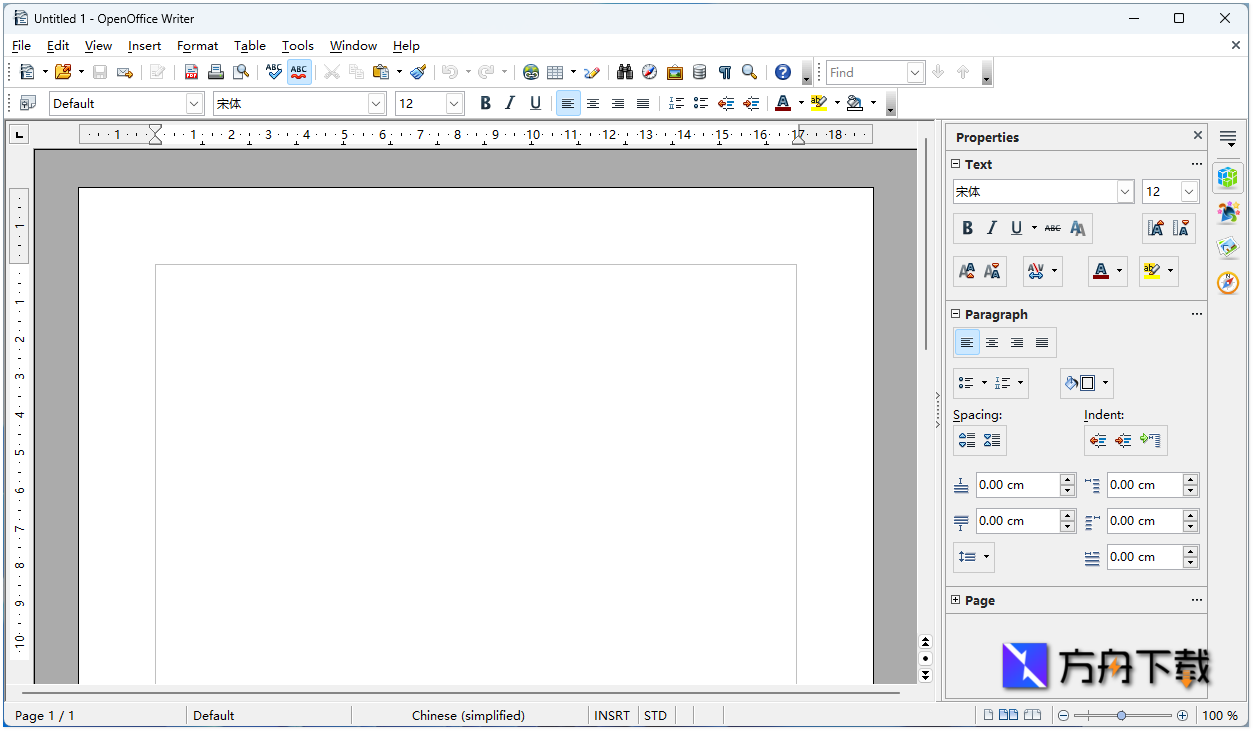Toggle Bold in the formatting toolbar
Viewport: 1253px width, 731px height.
(x=485, y=103)
